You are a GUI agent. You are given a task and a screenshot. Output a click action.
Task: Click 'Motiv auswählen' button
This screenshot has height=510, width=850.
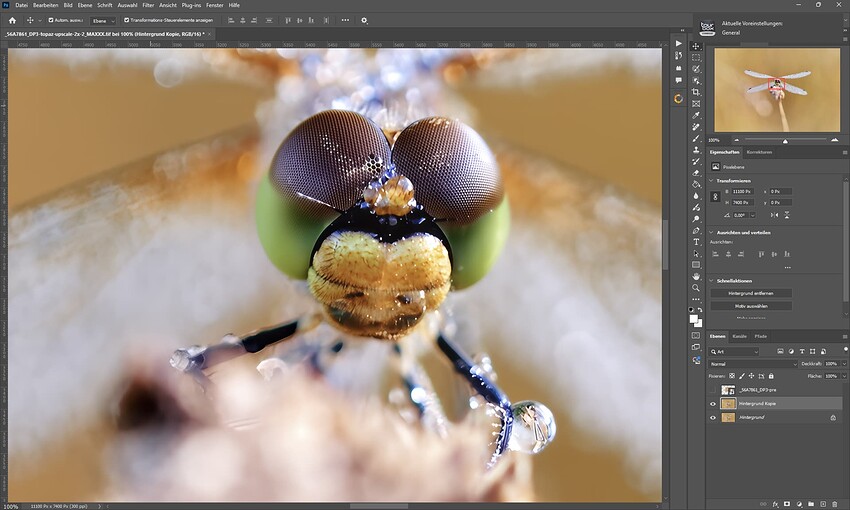click(751, 306)
